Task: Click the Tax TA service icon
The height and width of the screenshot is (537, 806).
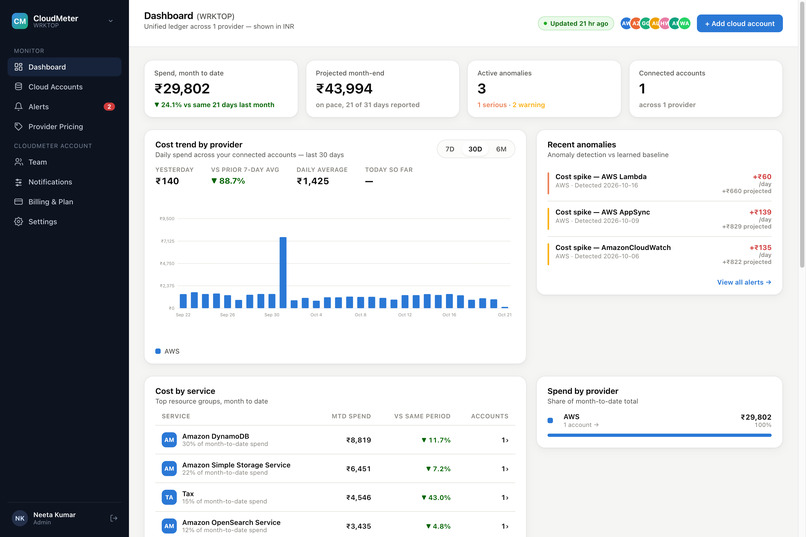Action: (169, 497)
